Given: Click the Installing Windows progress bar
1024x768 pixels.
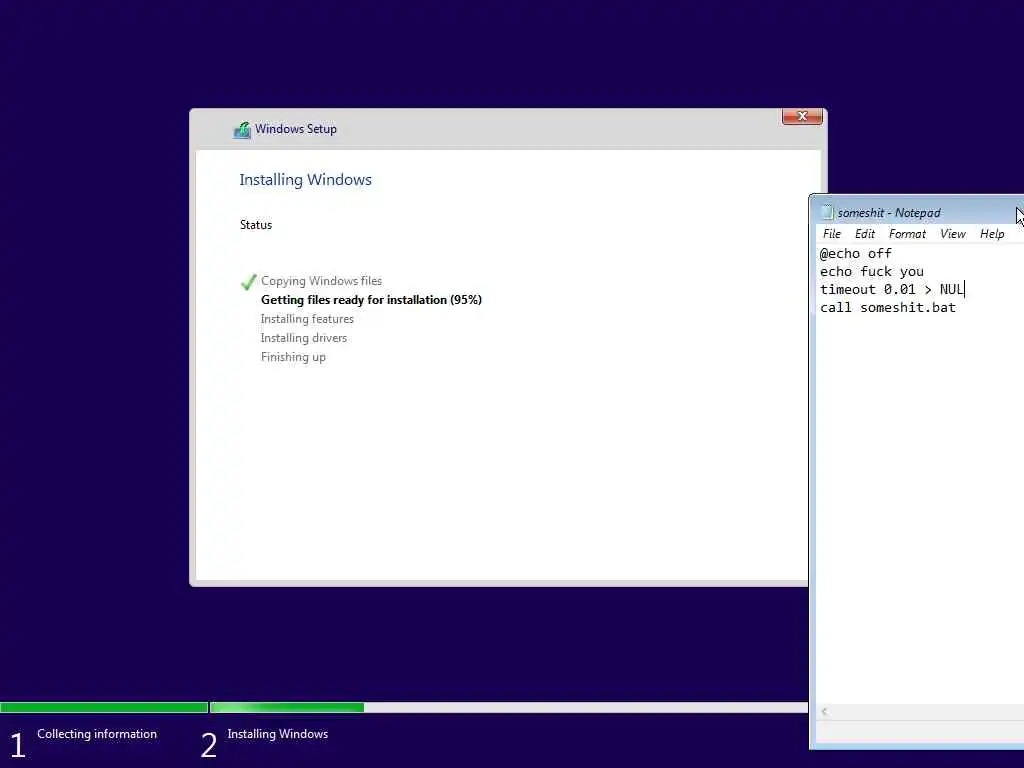Looking at the screenshot, I should (x=509, y=707).
